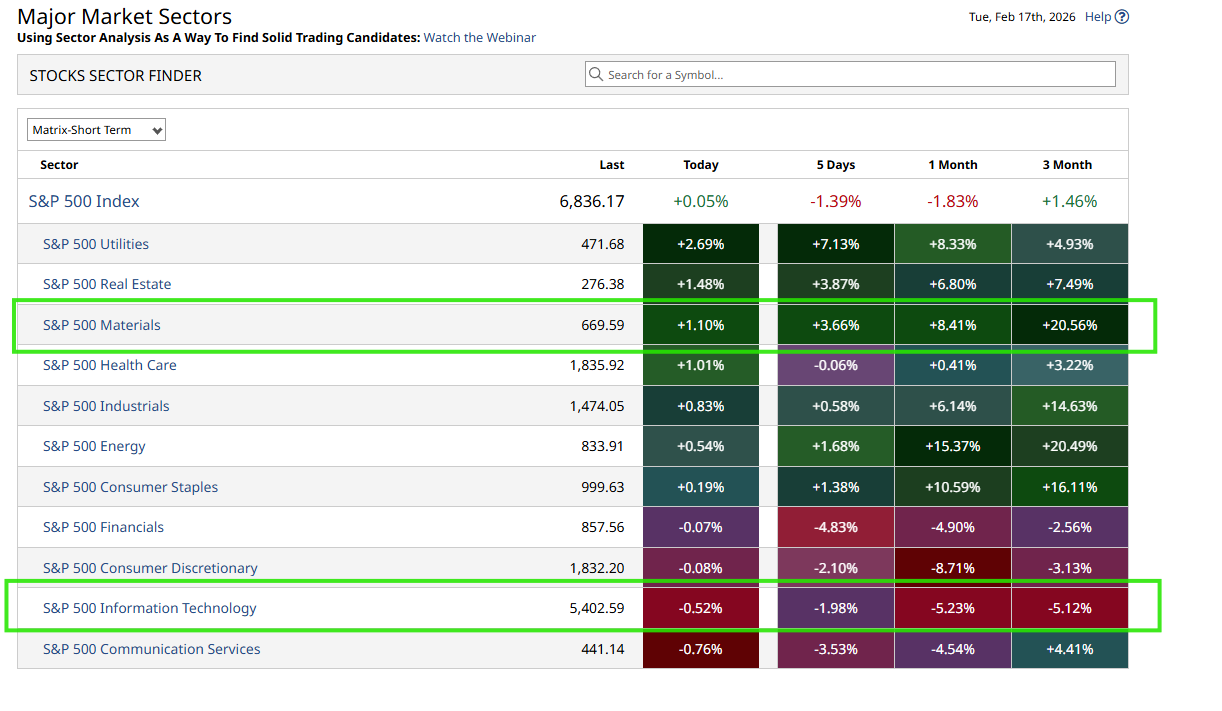View S&P 500 Communication Services sector

coord(151,649)
